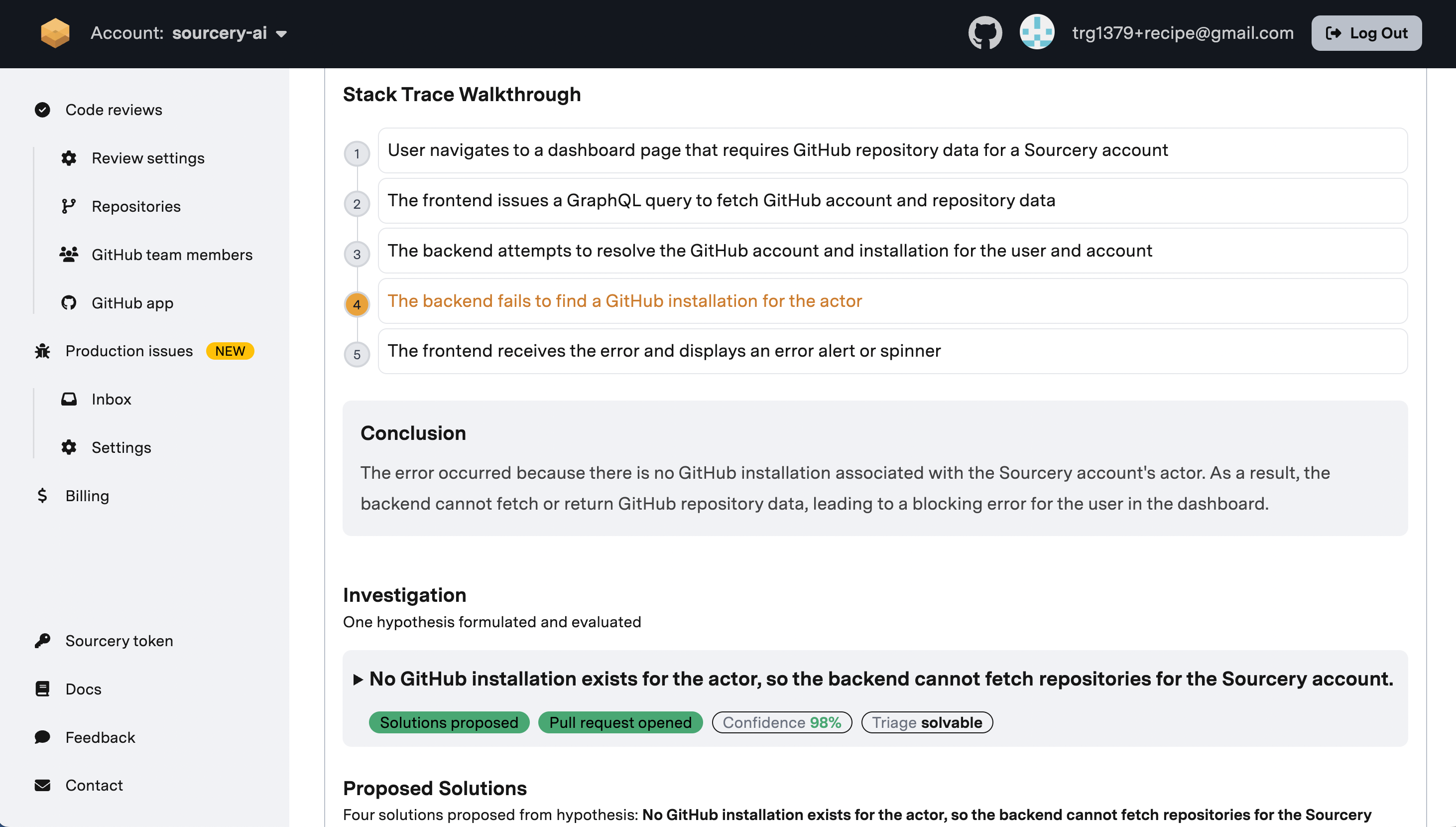The width and height of the screenshot is (1456, 827).
Task: Click the Repositories branch icon
Action: click(69, 206)
